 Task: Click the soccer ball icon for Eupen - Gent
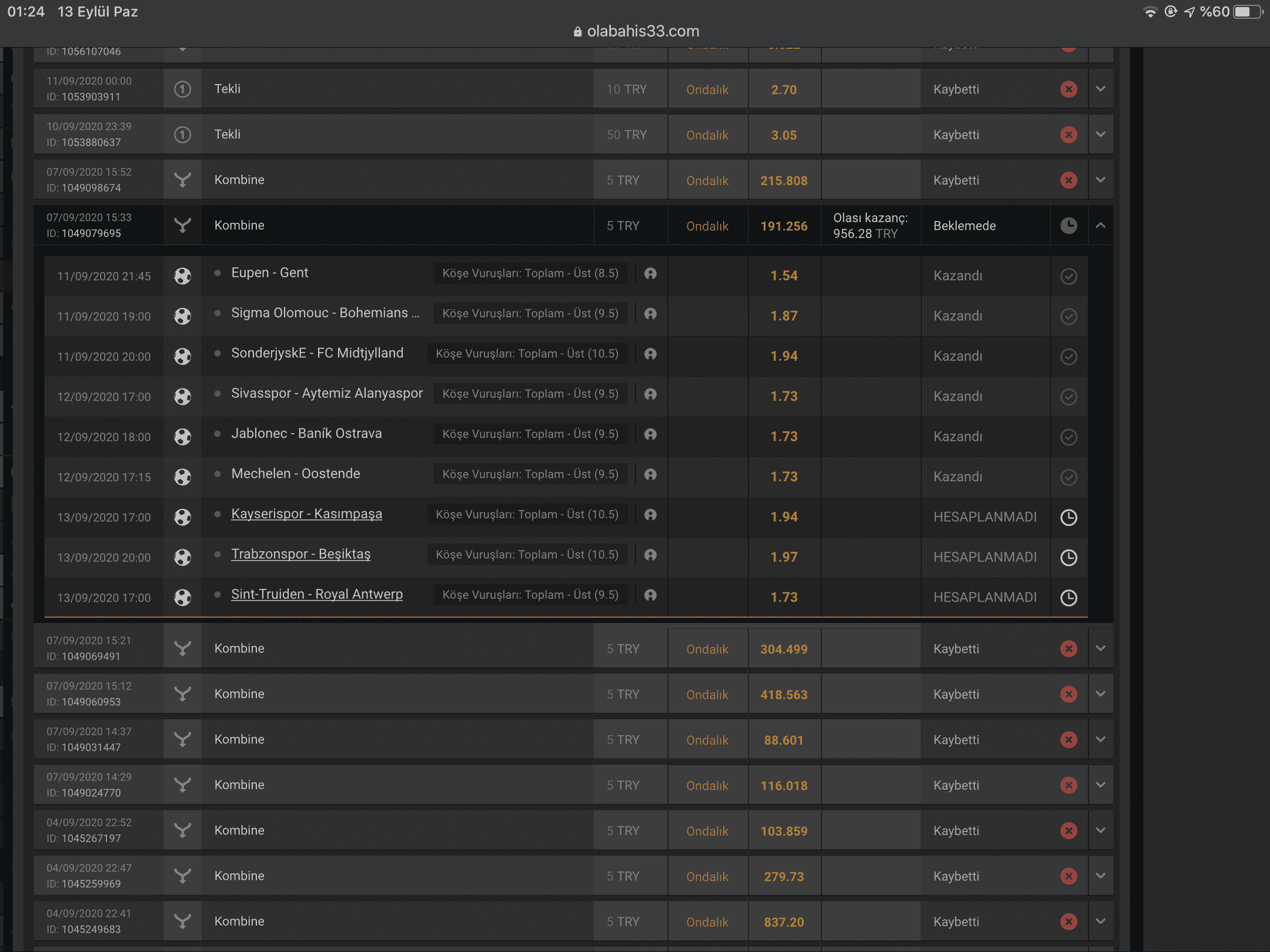pyautogui.click(x=183, y=276)
